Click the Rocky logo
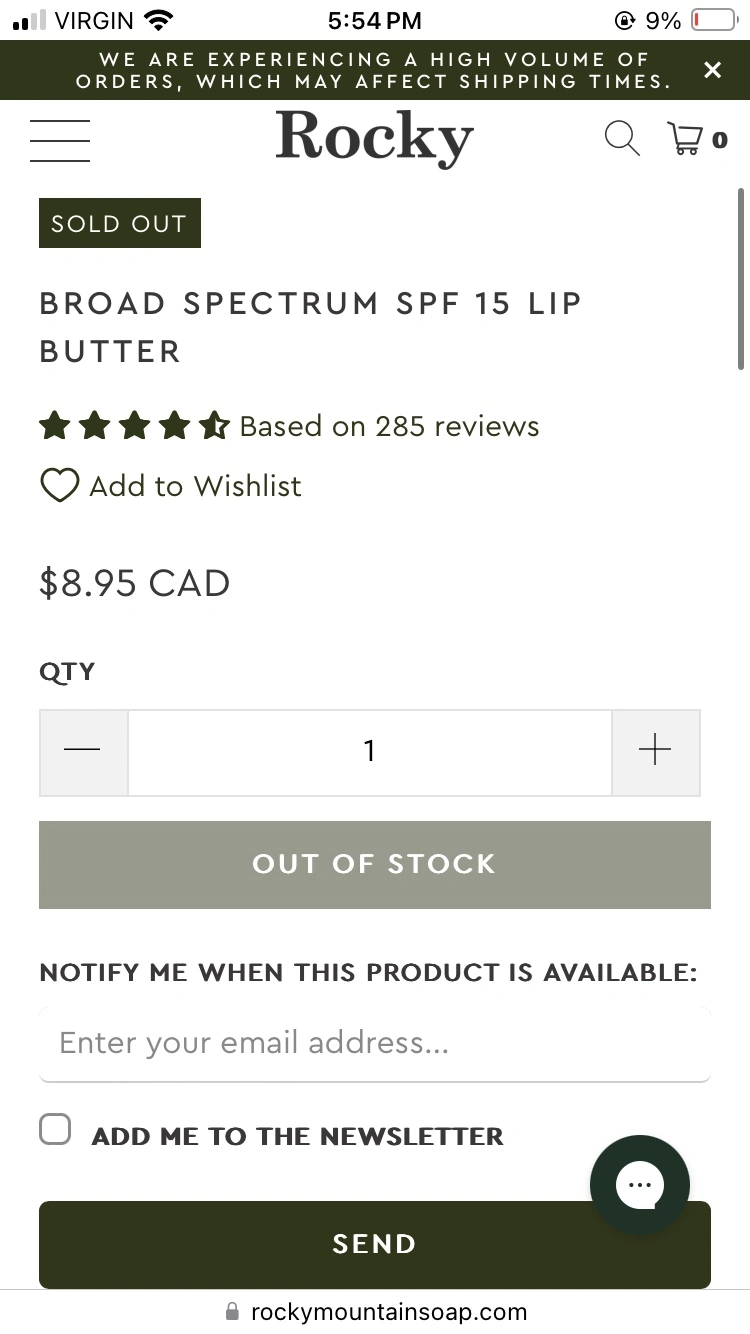This screenshot has height=1334, width=750. tap(375, 138)
